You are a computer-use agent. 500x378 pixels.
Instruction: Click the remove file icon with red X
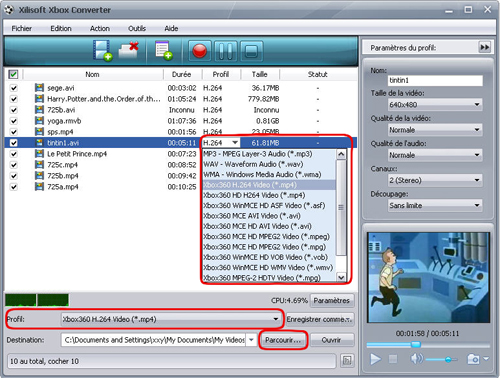tap(129, 50)
